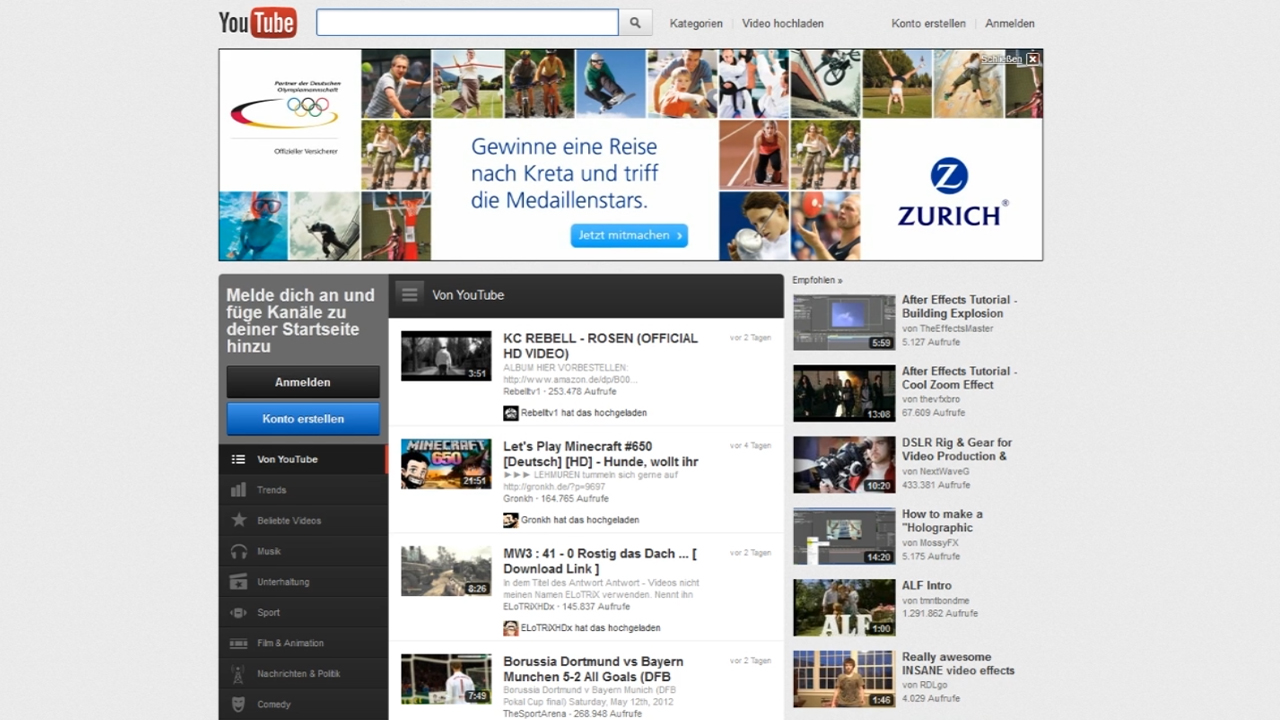
Task: Select Musik category in sidebar
Action: click(269, 551)
